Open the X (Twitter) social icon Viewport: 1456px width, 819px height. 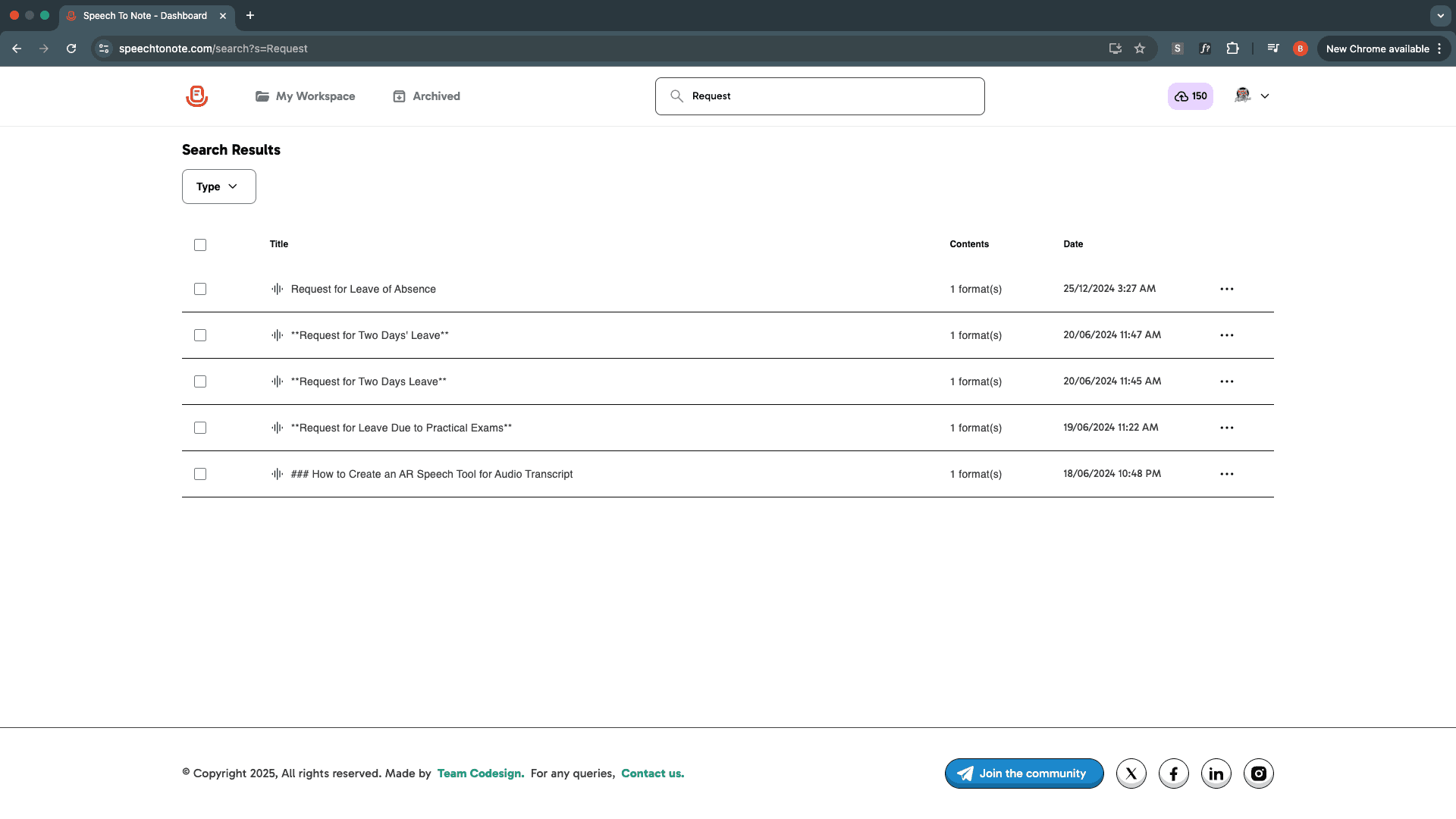coord(1131,773)
